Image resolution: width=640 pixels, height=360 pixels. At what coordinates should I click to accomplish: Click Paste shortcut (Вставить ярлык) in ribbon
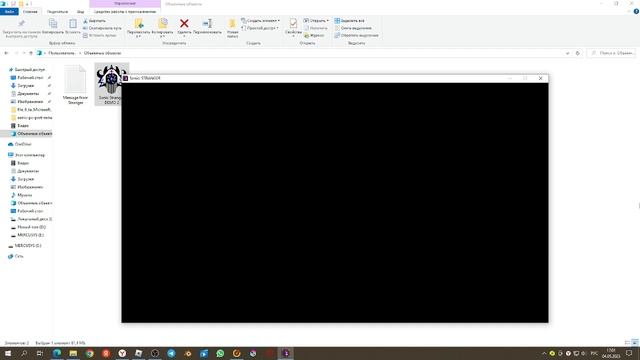[100, 36]
